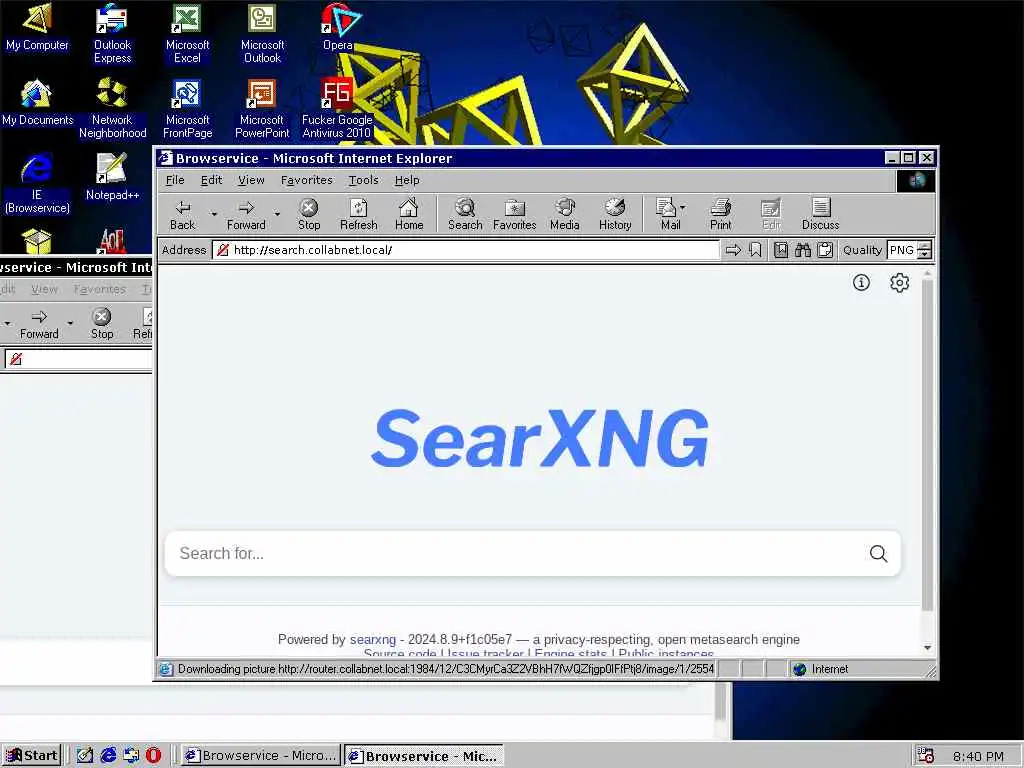Click Forward in the background Browservice window

click(39, 324)
